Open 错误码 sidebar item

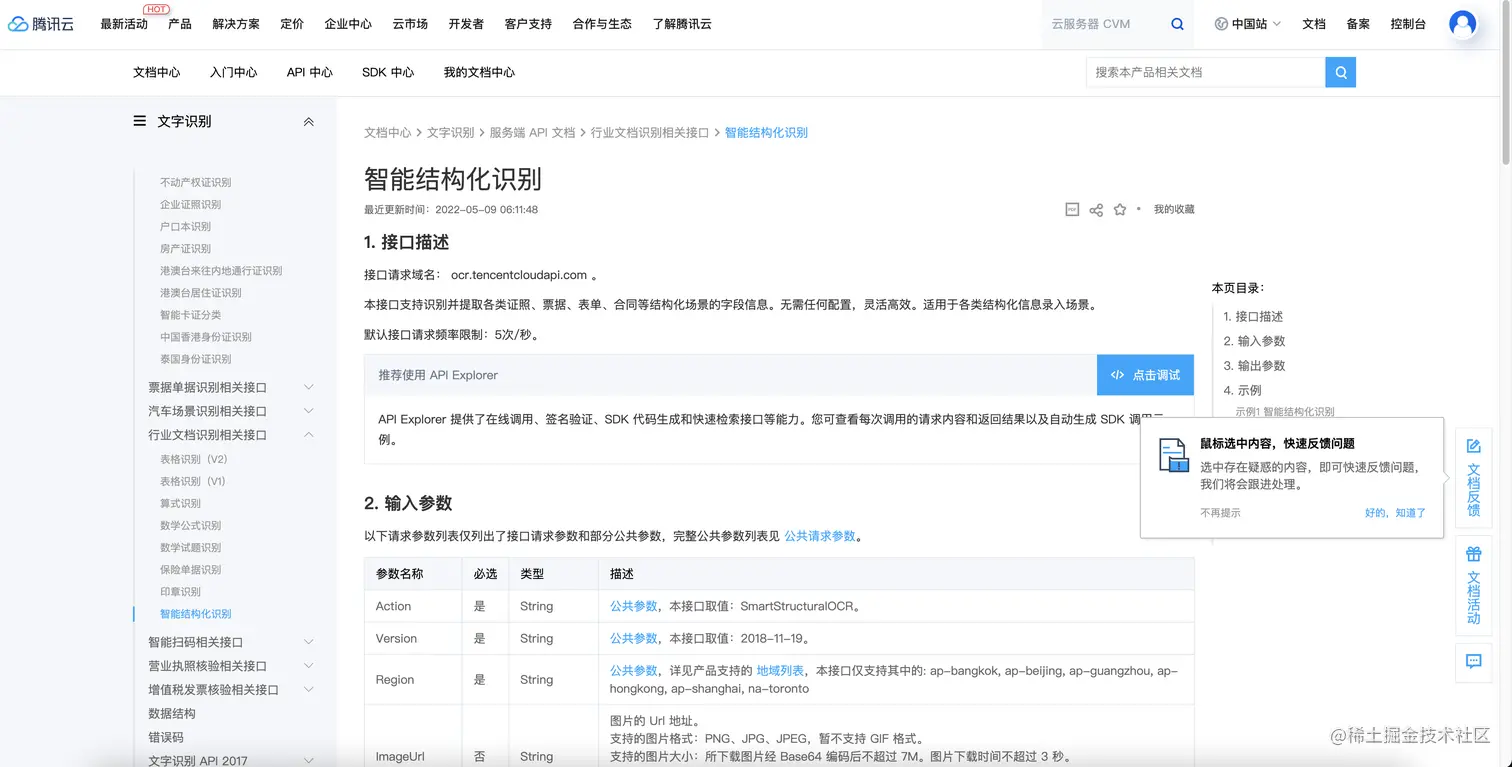(166, 737)
